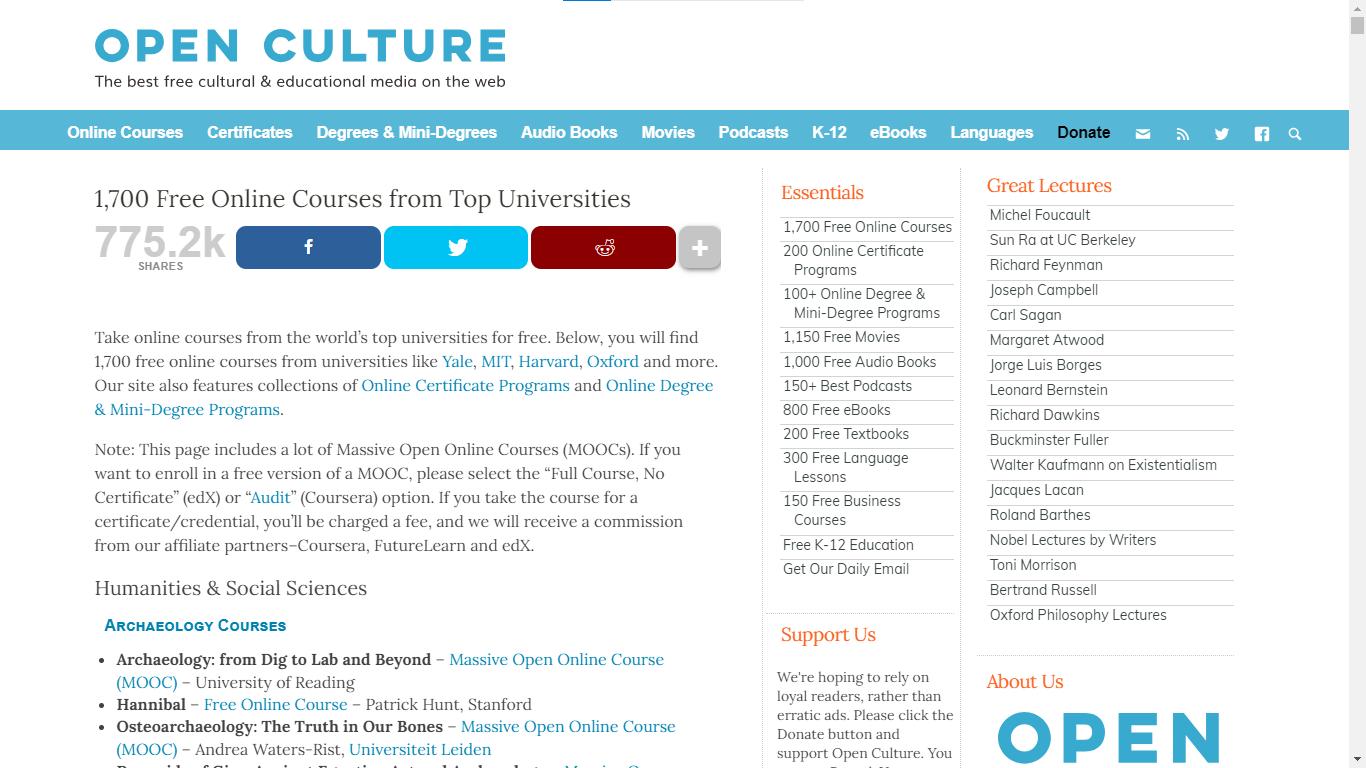The image size is (1366, 768).
Task: Click the Donate menu item
Action: [x=1084, y=132]
